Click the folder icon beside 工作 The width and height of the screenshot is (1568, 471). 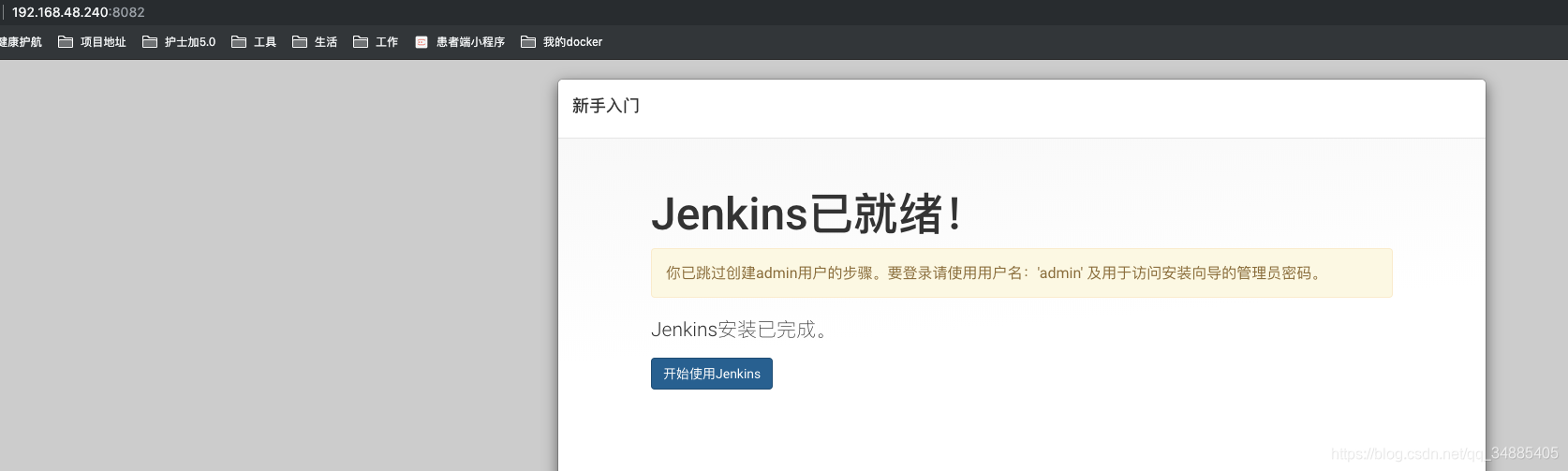coord(361,42)
